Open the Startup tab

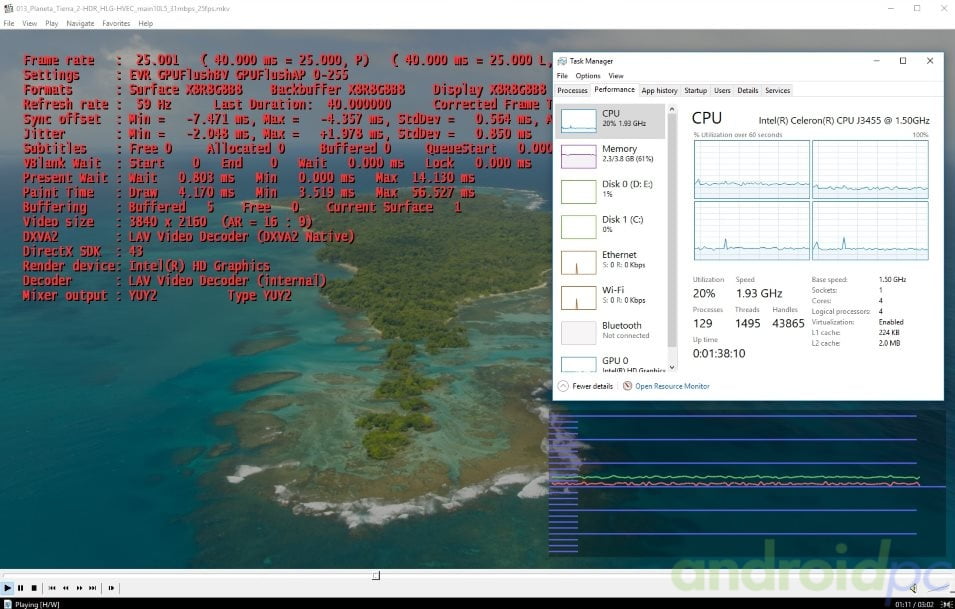[x=696, y=90]
